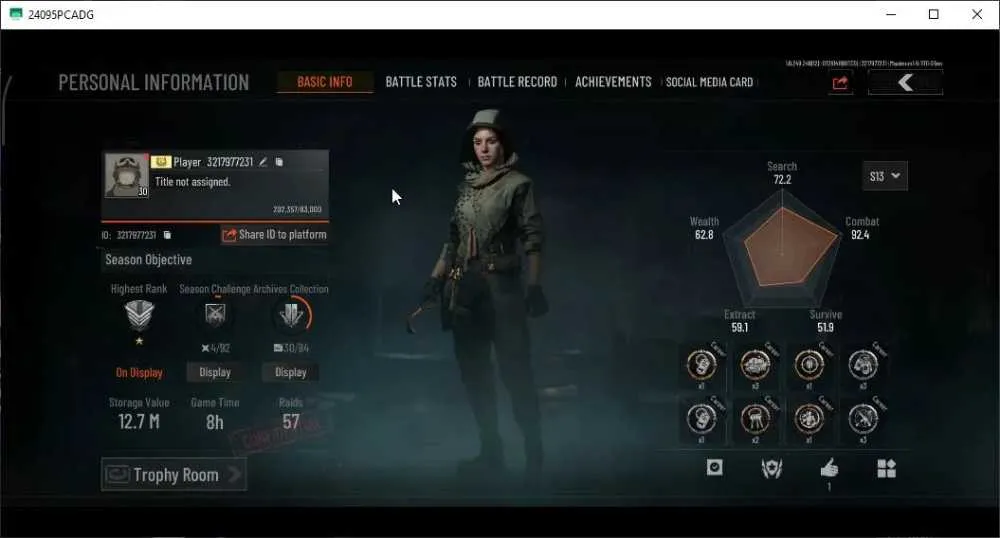Click the Season Objective header
Image resolution: width=1000 pixels, height=538 pixels.
click(x=149, y=259)
